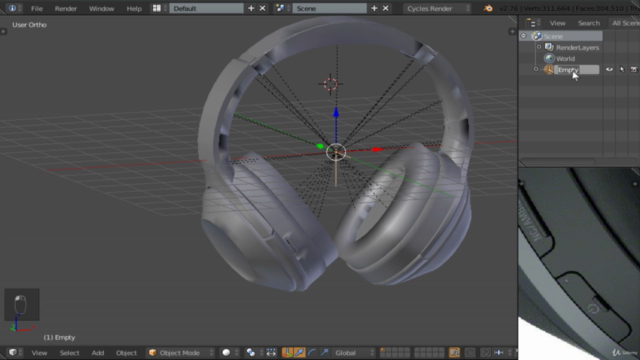Toggle lock layers to scene icon

(454, 353)
